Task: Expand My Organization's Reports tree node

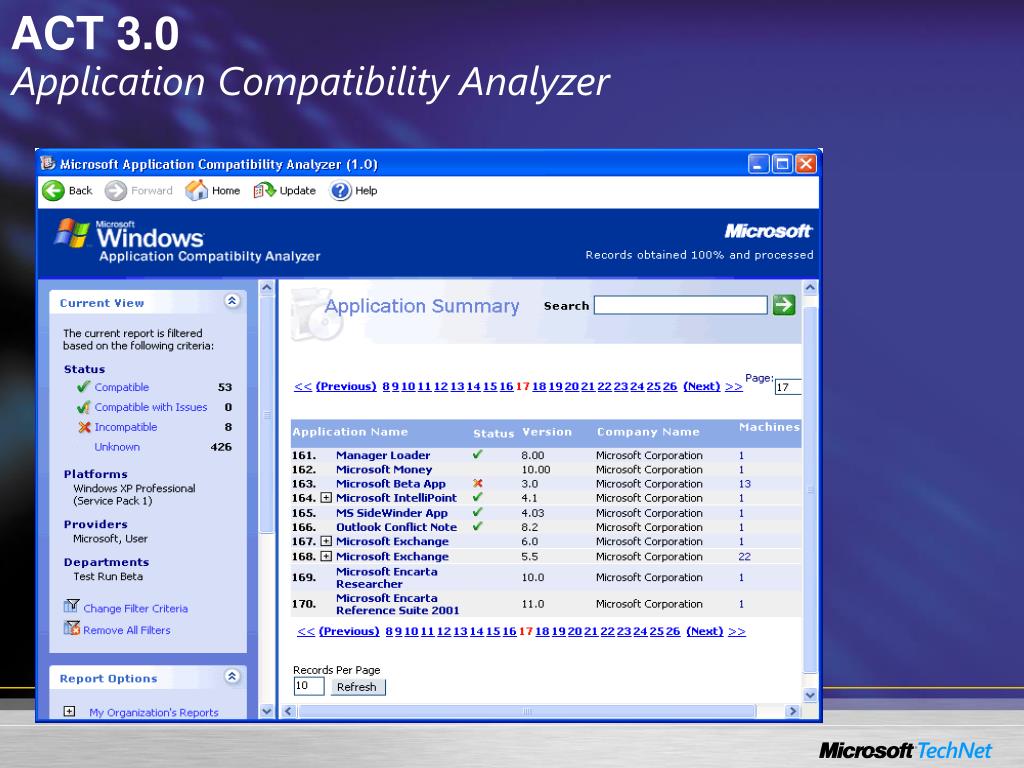Action: (x=69, y=711)
